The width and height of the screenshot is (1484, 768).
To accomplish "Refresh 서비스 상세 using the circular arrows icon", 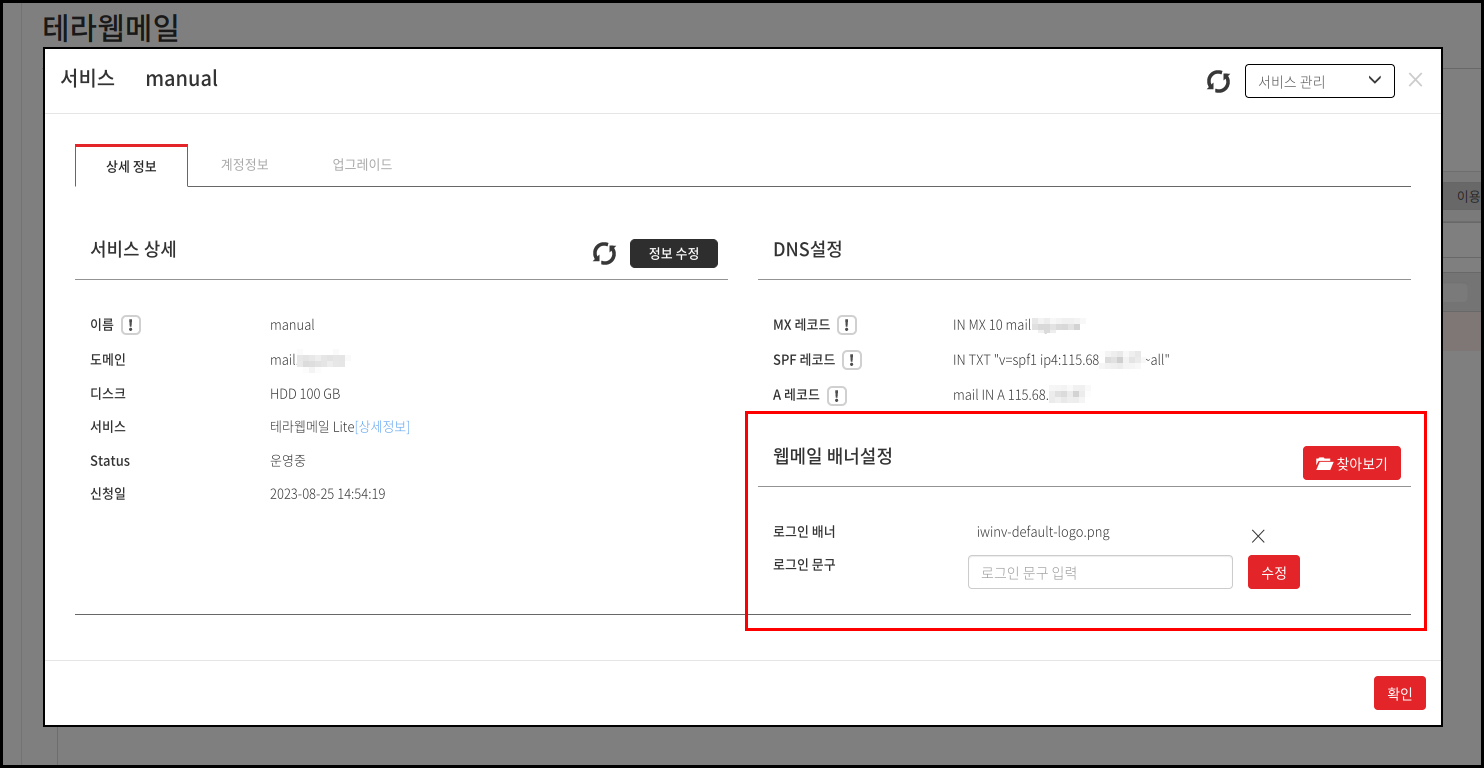I will point(604,253).
